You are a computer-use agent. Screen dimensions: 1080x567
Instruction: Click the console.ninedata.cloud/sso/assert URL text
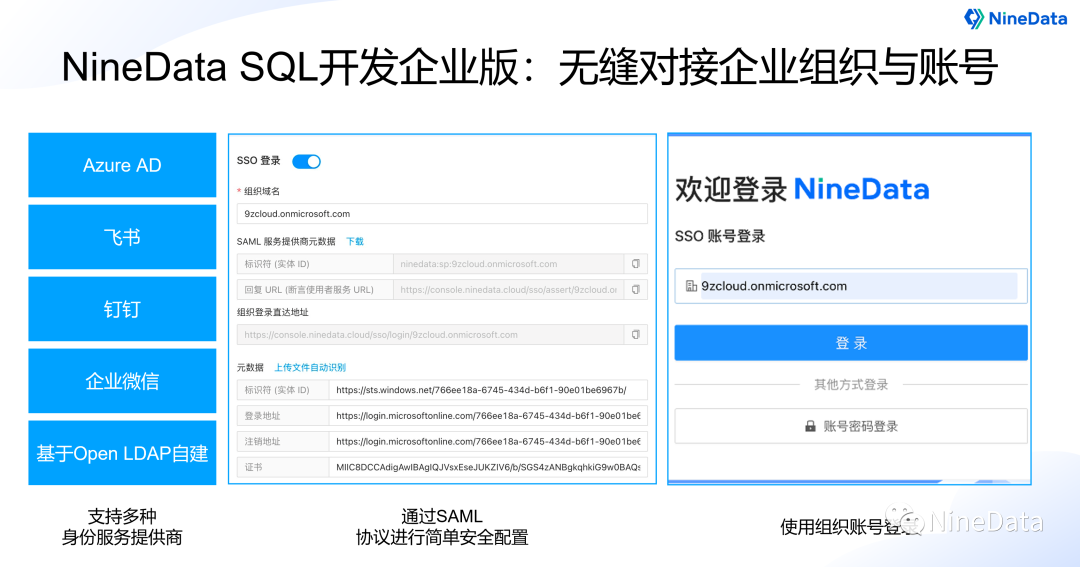pos(508,289)
